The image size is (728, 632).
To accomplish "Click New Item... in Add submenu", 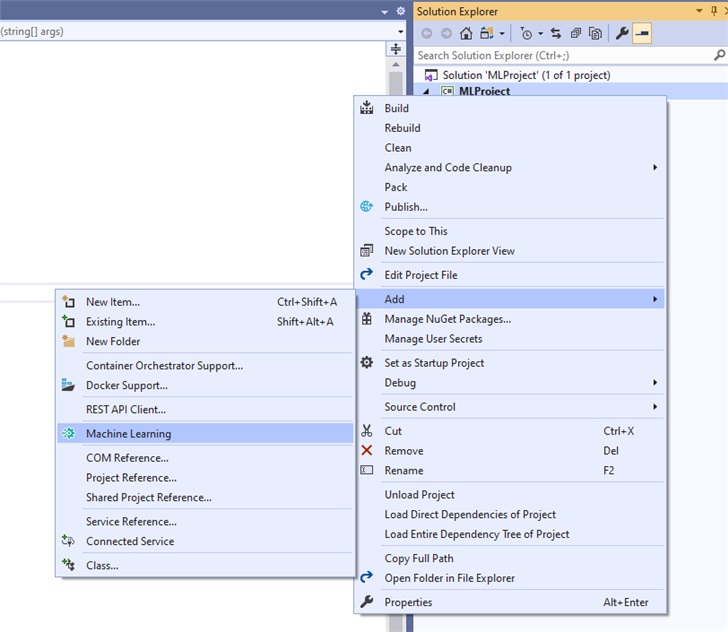I will click(205, 302).
